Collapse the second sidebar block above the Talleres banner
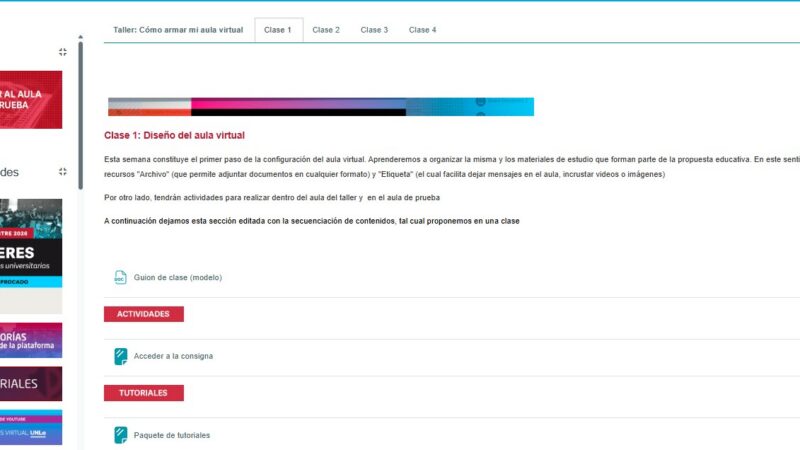The image size is (800, 450). coord(63,172)
